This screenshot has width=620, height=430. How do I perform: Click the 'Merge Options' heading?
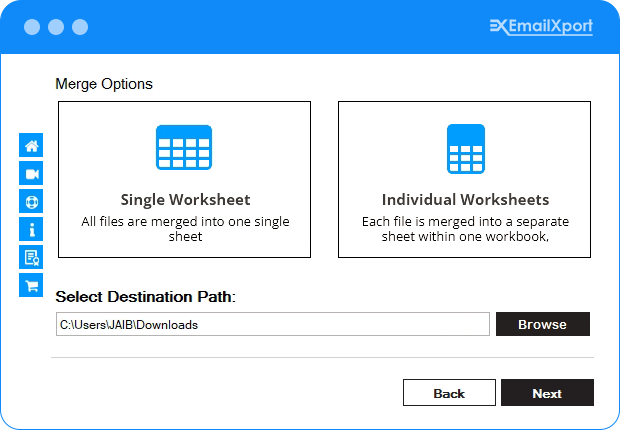click(104, 84)
